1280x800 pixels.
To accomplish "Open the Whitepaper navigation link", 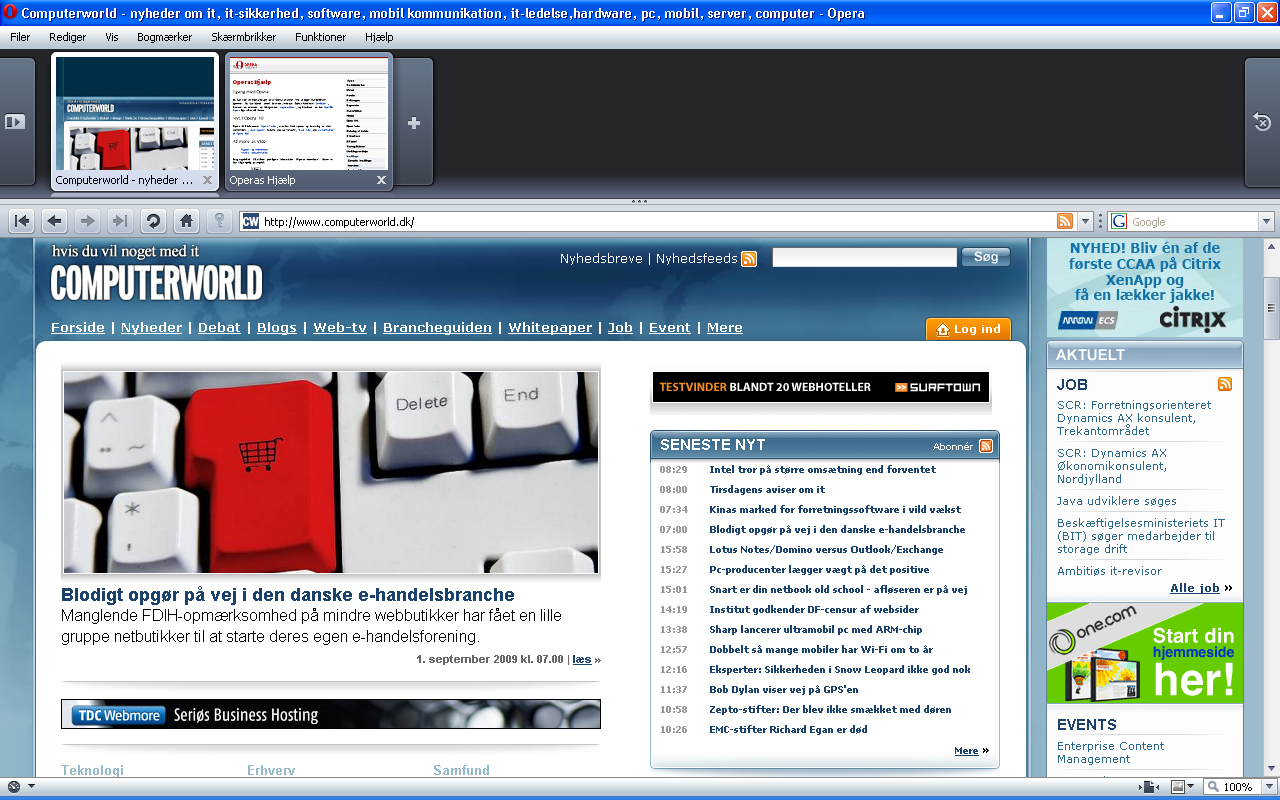I will pos(550,328).
